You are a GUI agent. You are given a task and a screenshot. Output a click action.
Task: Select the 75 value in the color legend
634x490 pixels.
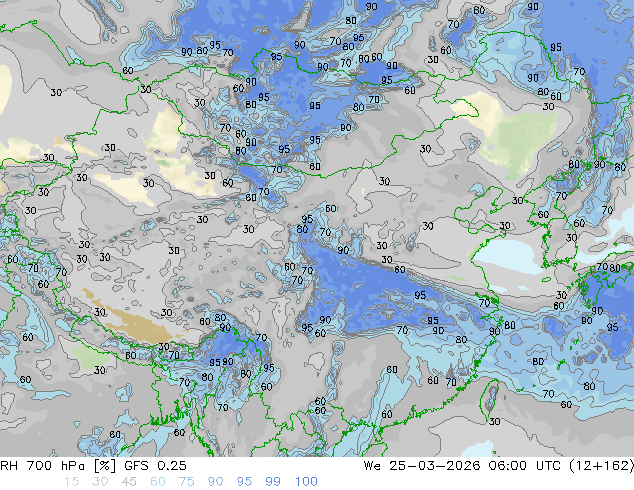[x=186, y=482]
